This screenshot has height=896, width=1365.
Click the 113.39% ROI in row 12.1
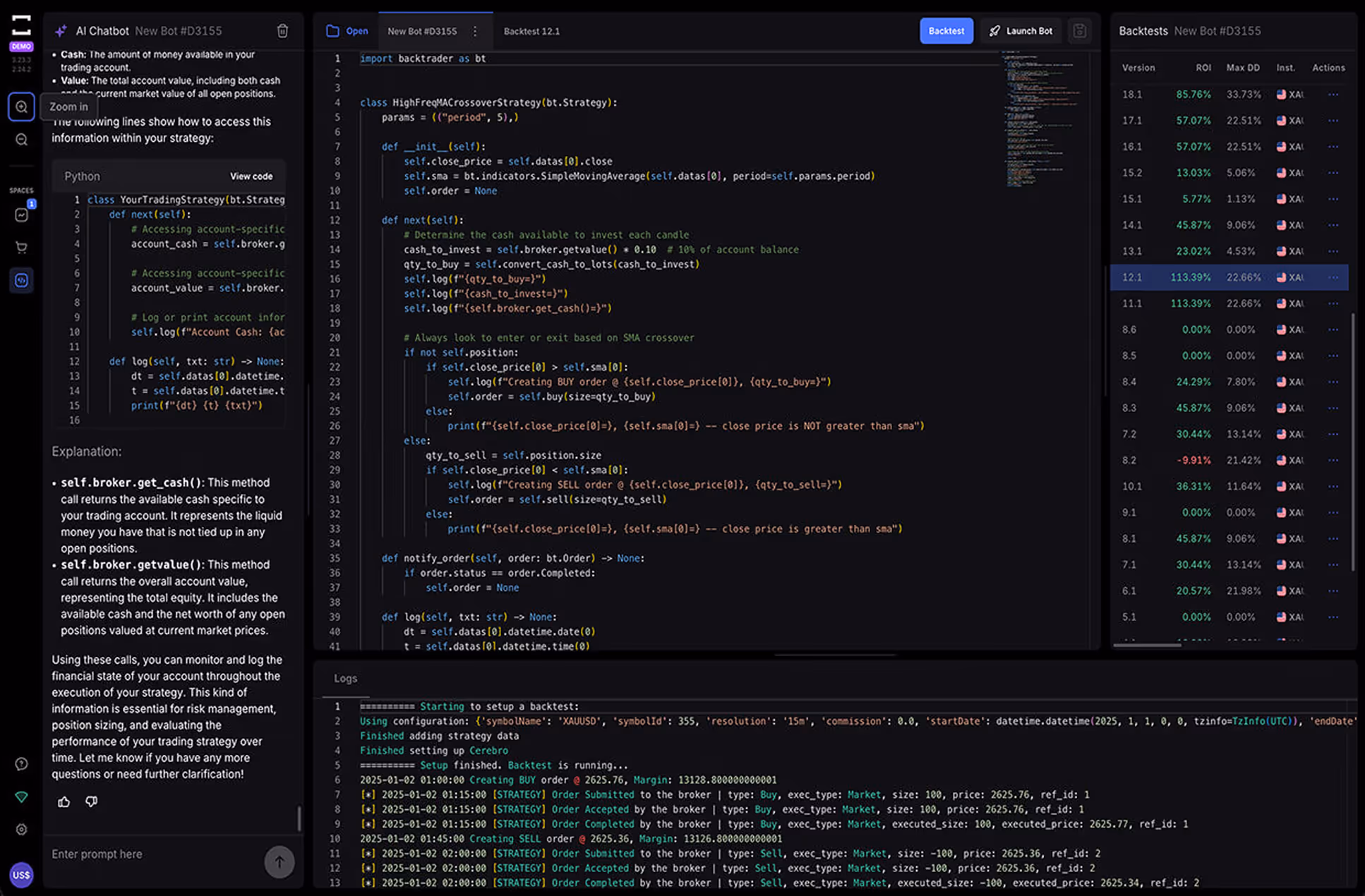tap(1190, 277)
